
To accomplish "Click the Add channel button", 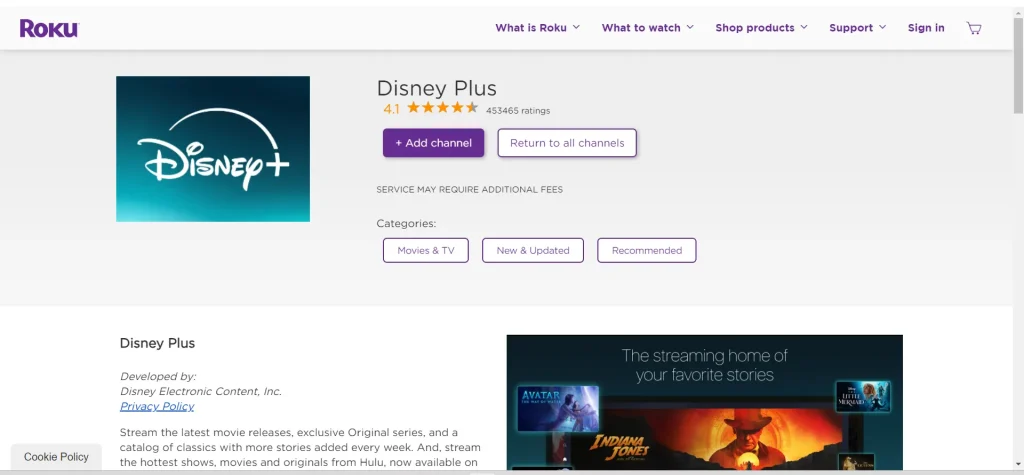I will tap(434, 143).
